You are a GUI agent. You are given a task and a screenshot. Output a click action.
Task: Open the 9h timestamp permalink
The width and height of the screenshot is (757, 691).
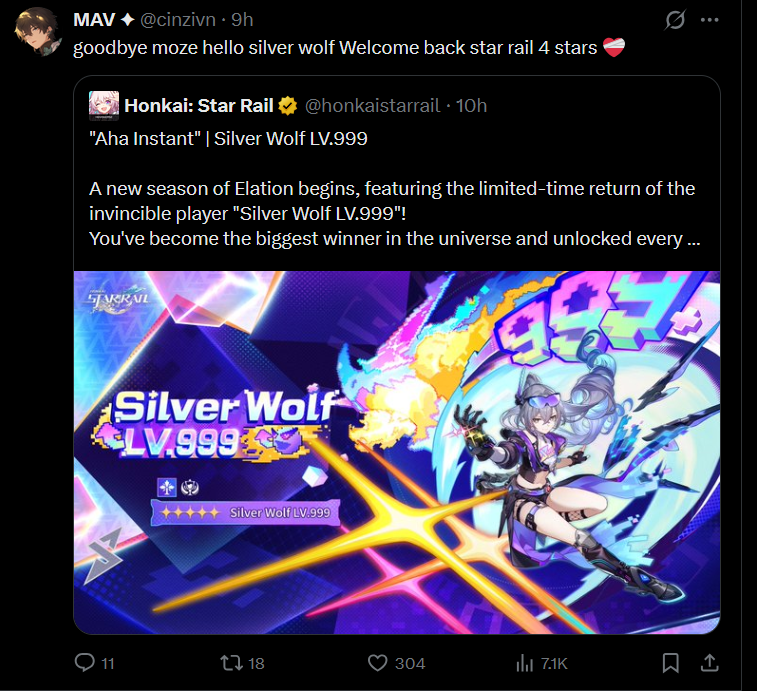pos(242,20)
